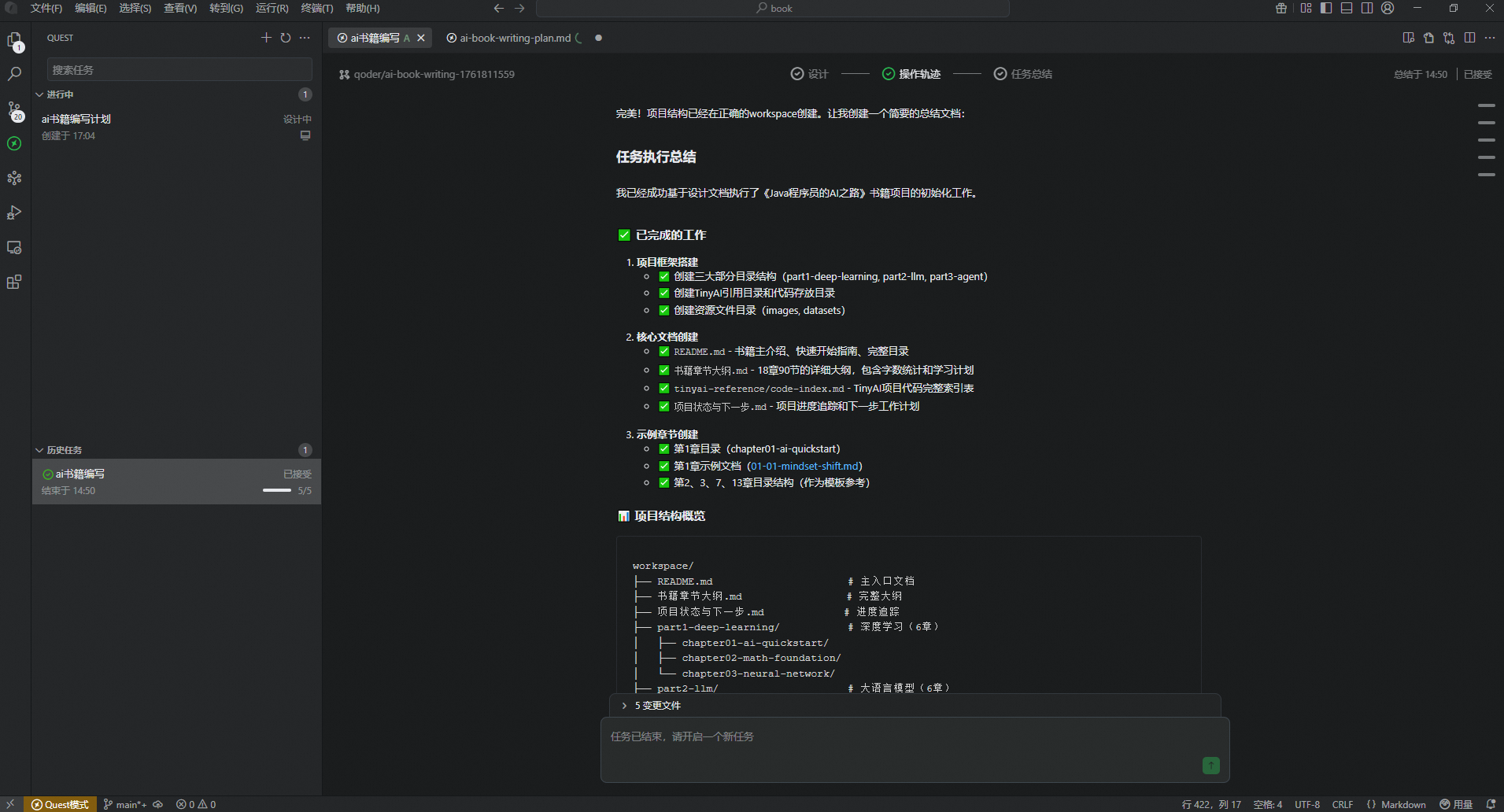The image size is (1504, 812).
Task: Open the Accounts icon in title bar
Action: (x=1388, y=8)
